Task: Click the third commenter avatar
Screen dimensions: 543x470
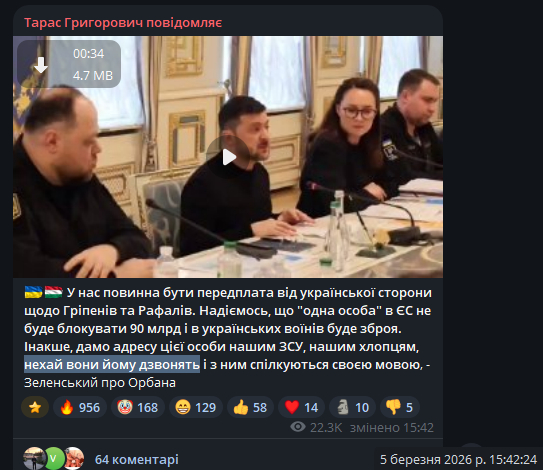Action: (74, 459)
